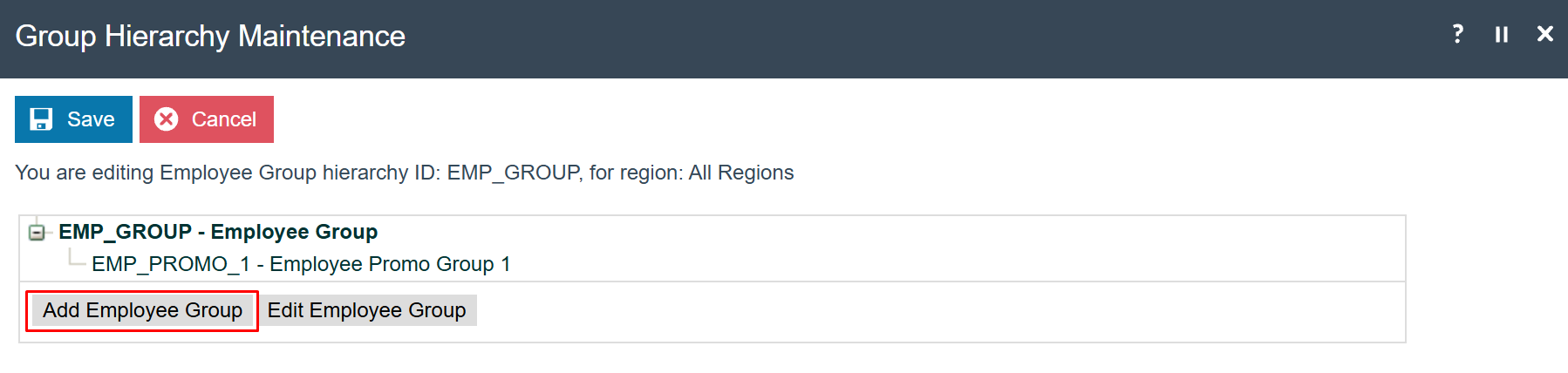The height and width of the screenshot is (373, 1568).
Task: Click the tree connector line beside EMP_PROMO_1
Action: (77, 259)
